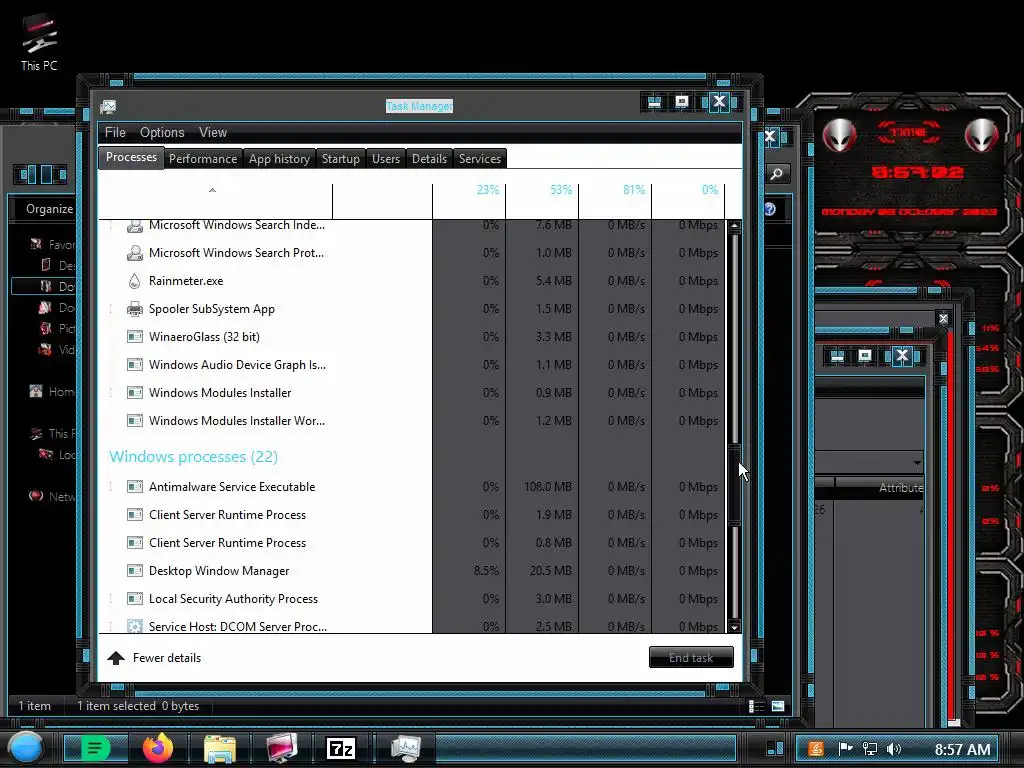Click the End task button
The height and width of the screenshot is (768, 1024).
click(691, 658)
